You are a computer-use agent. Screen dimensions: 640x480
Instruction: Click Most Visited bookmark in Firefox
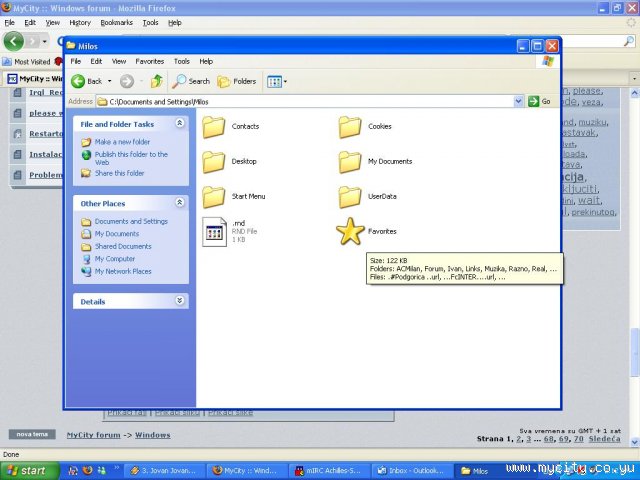click(x=27, y=62)
